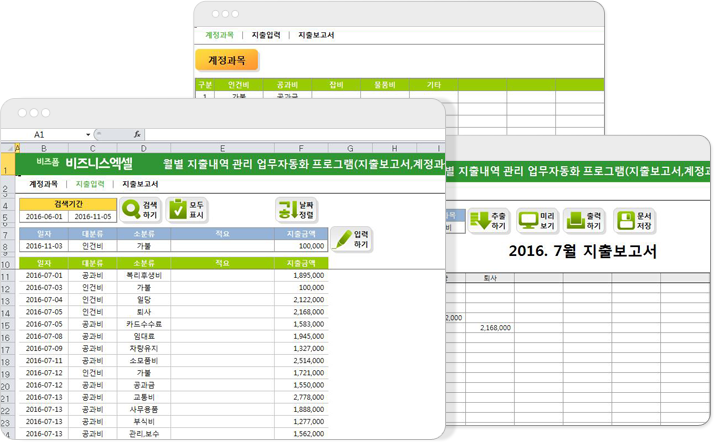Open 미리보기 preview monitor icon

529,221
